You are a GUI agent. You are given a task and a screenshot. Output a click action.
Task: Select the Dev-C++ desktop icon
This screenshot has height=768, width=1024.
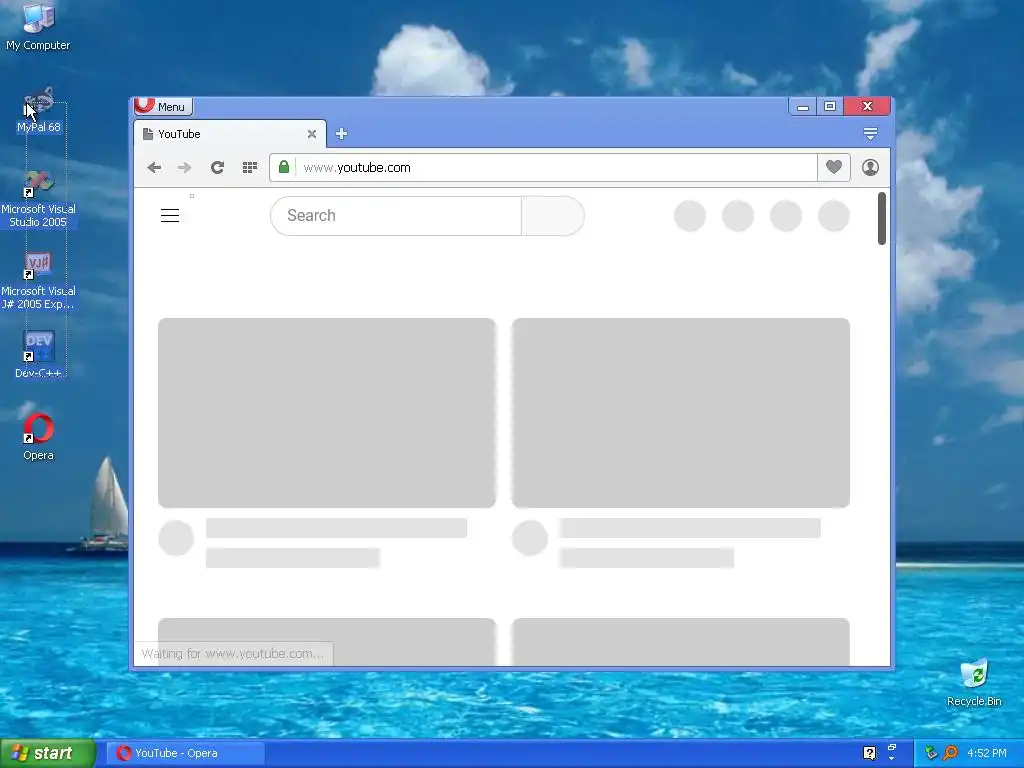39,354
